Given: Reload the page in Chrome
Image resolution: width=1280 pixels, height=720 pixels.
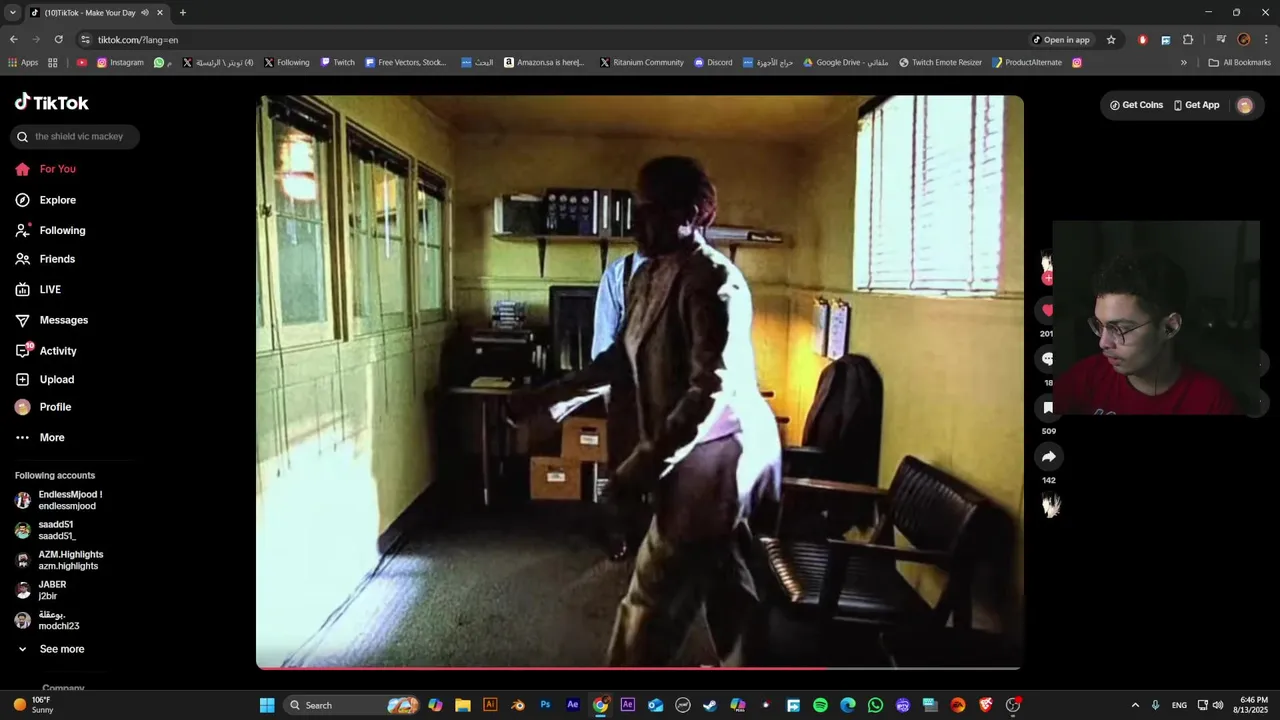Looking at the screenshot, I should point(58,40).
